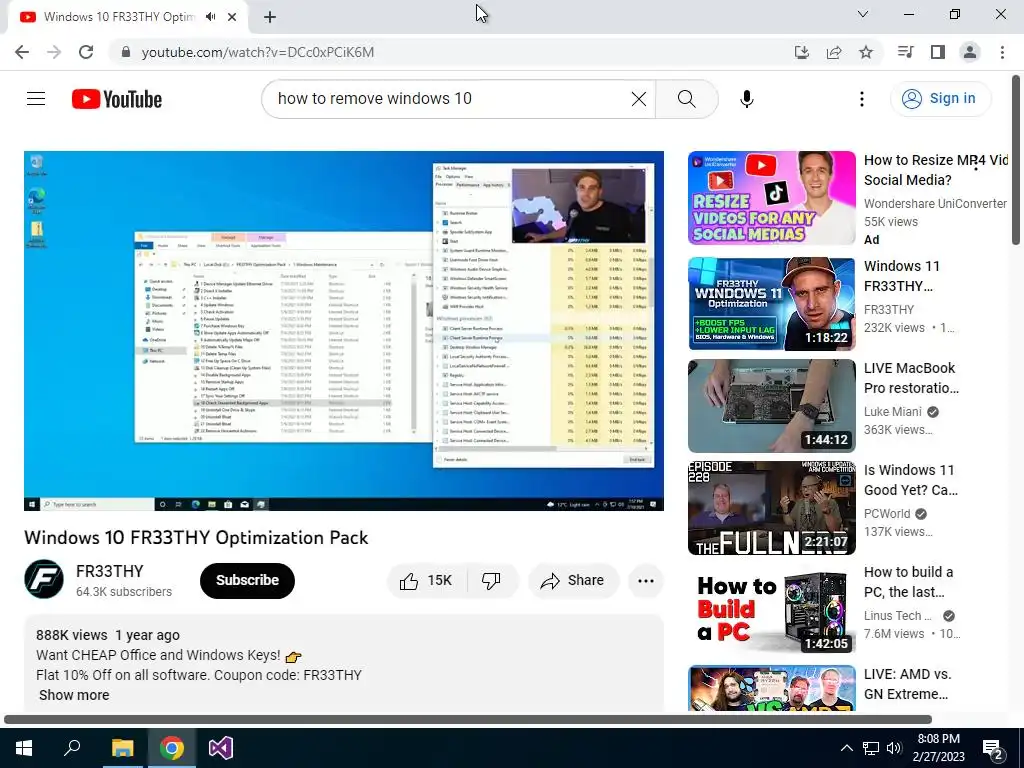Screen dimensions: 1024x768
Task: Open the volume control in tray
Action: pyautogui.click(x=894, y=748)
